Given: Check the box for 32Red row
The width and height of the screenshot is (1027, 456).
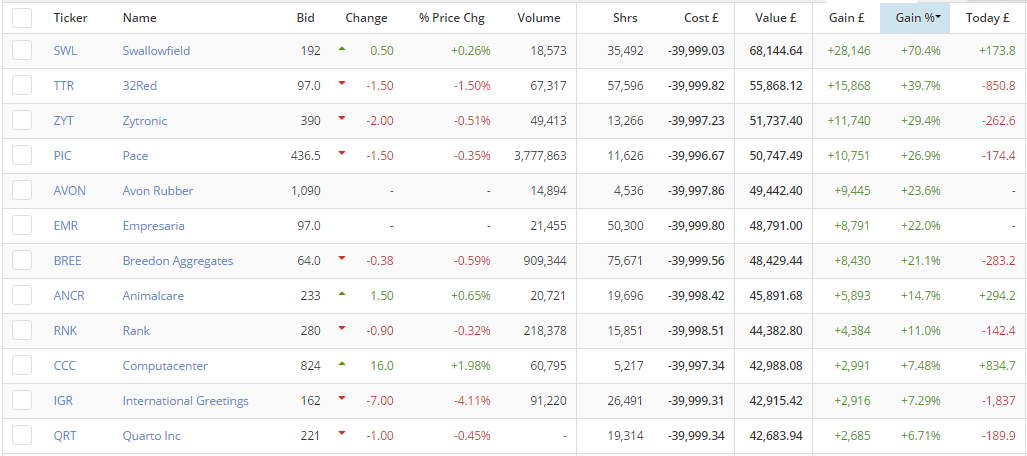Looking at the screenshot, I should point(22,85).
